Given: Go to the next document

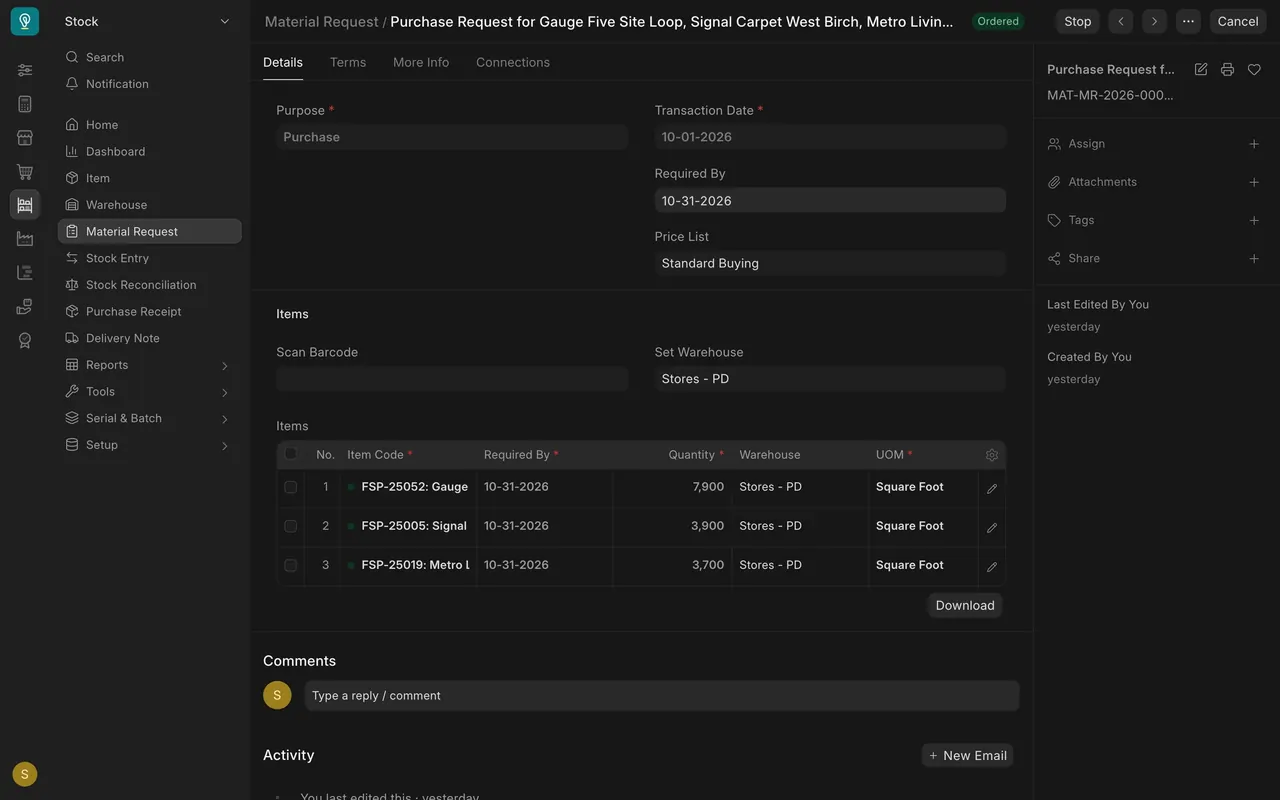Looking at the screenshot, I should tap(1154, 21).
